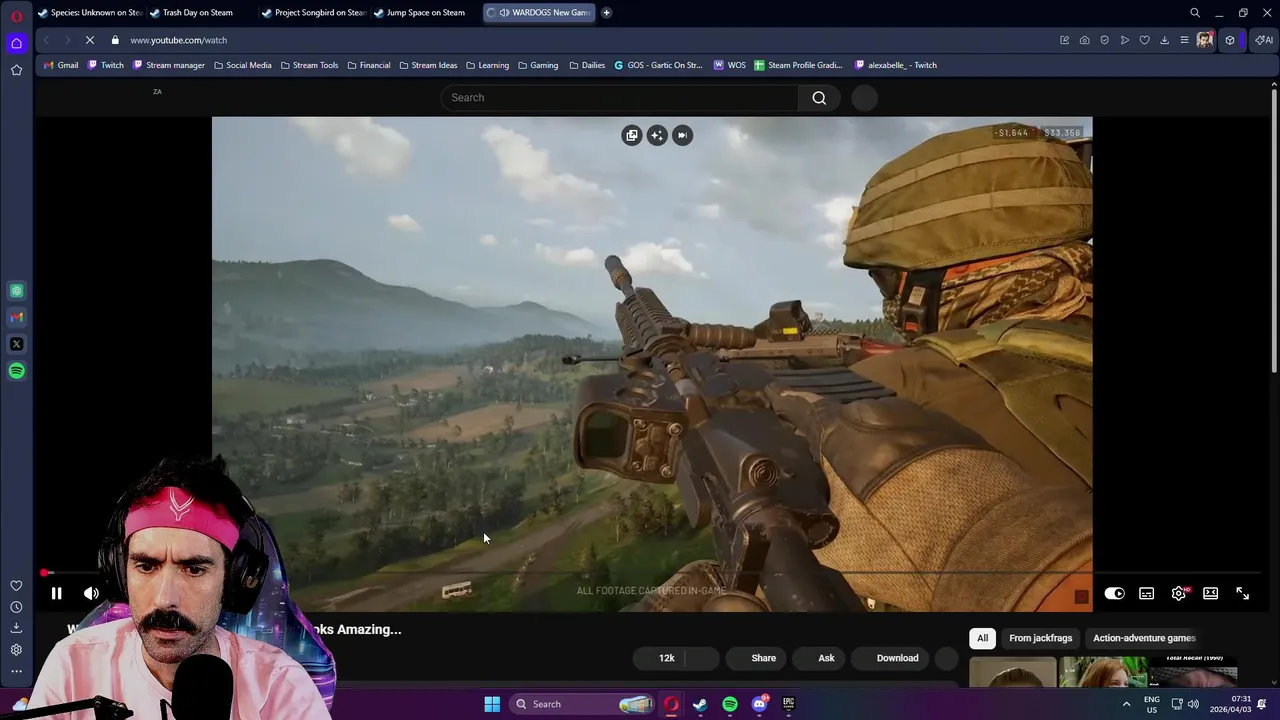Open Easy Setup sliders icon
Screen dimensions: 1280x720
[1184, 40]
